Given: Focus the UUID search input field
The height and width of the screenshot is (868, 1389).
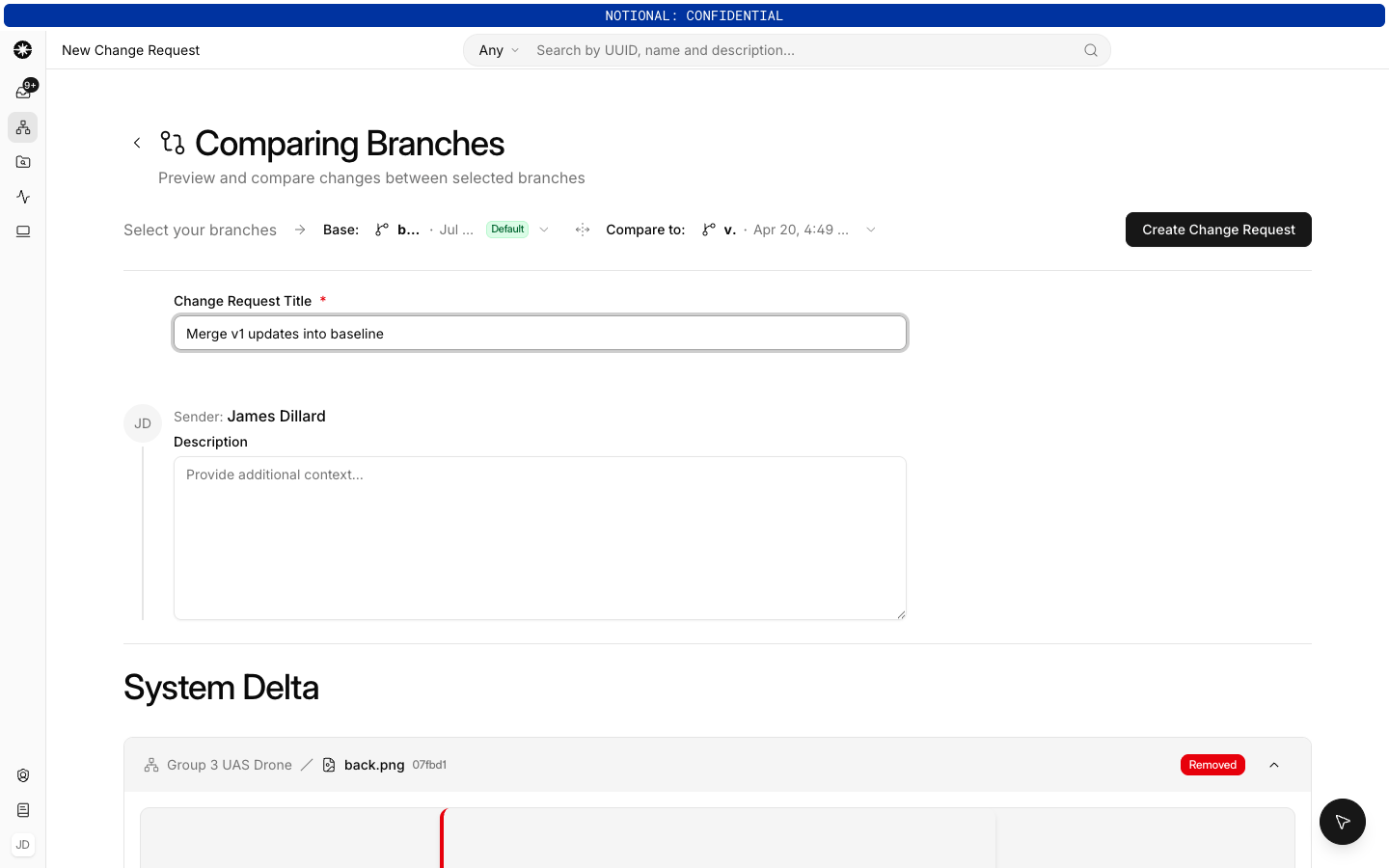Looking at the screenshot, I should [804, 50].
